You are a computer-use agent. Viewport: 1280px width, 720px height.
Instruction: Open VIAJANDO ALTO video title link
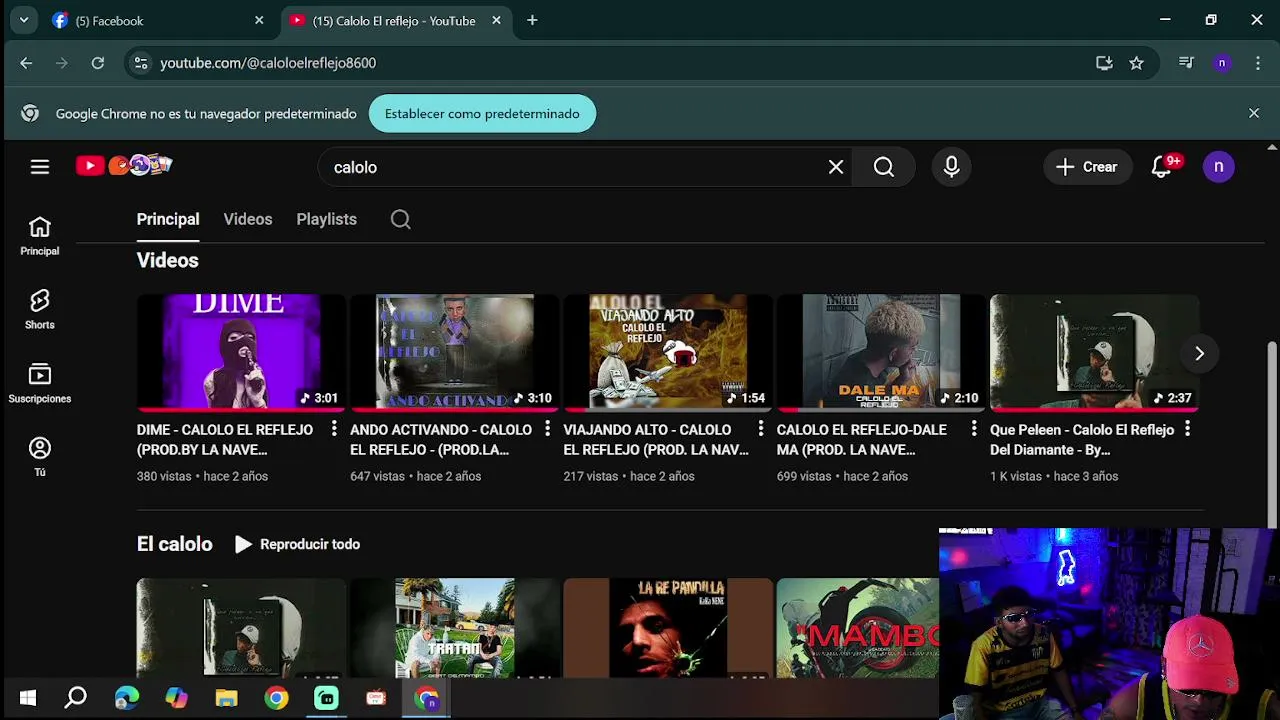click(x=656, y=440)
